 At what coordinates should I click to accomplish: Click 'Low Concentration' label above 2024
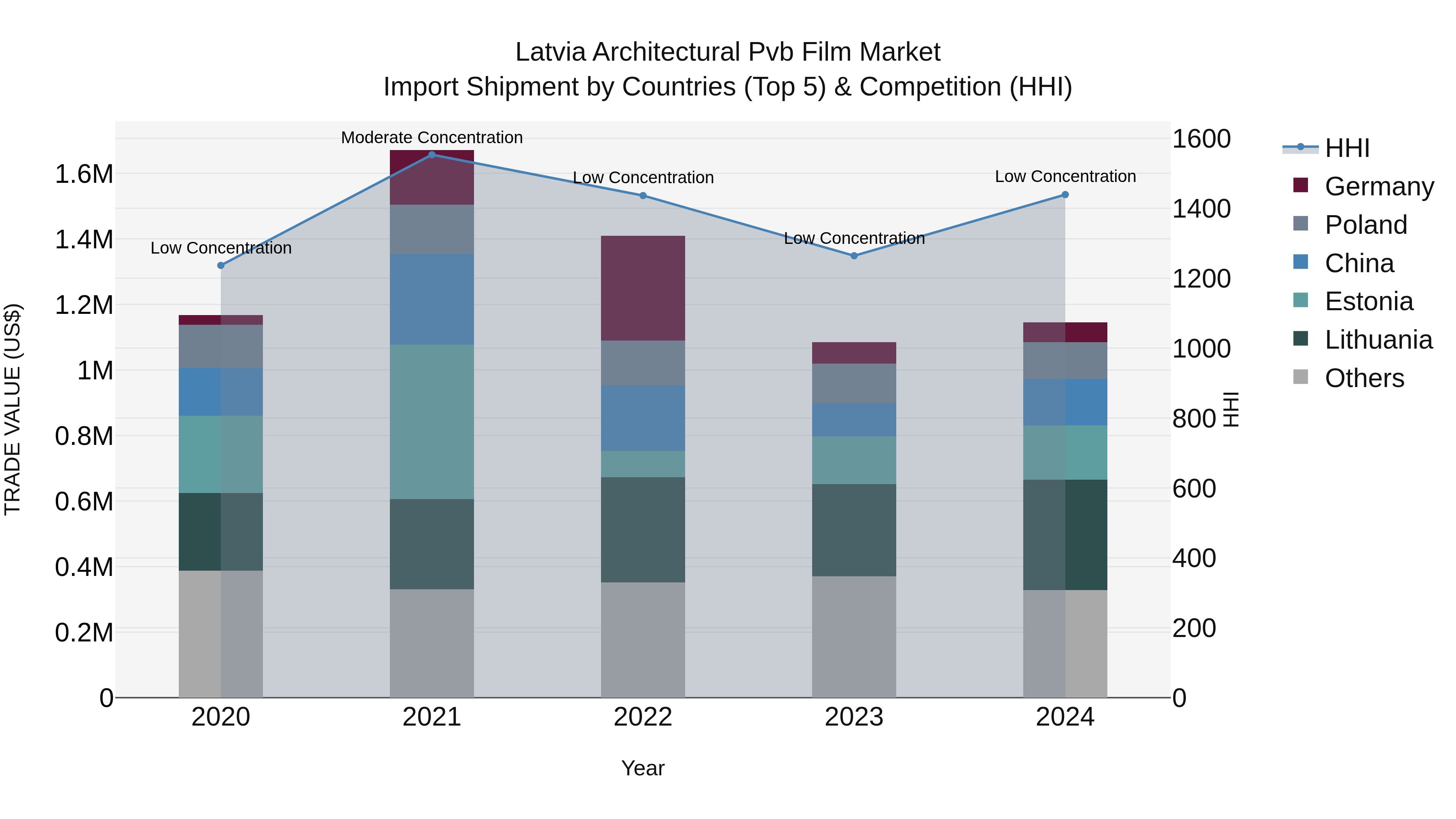tap(1065, 176)
